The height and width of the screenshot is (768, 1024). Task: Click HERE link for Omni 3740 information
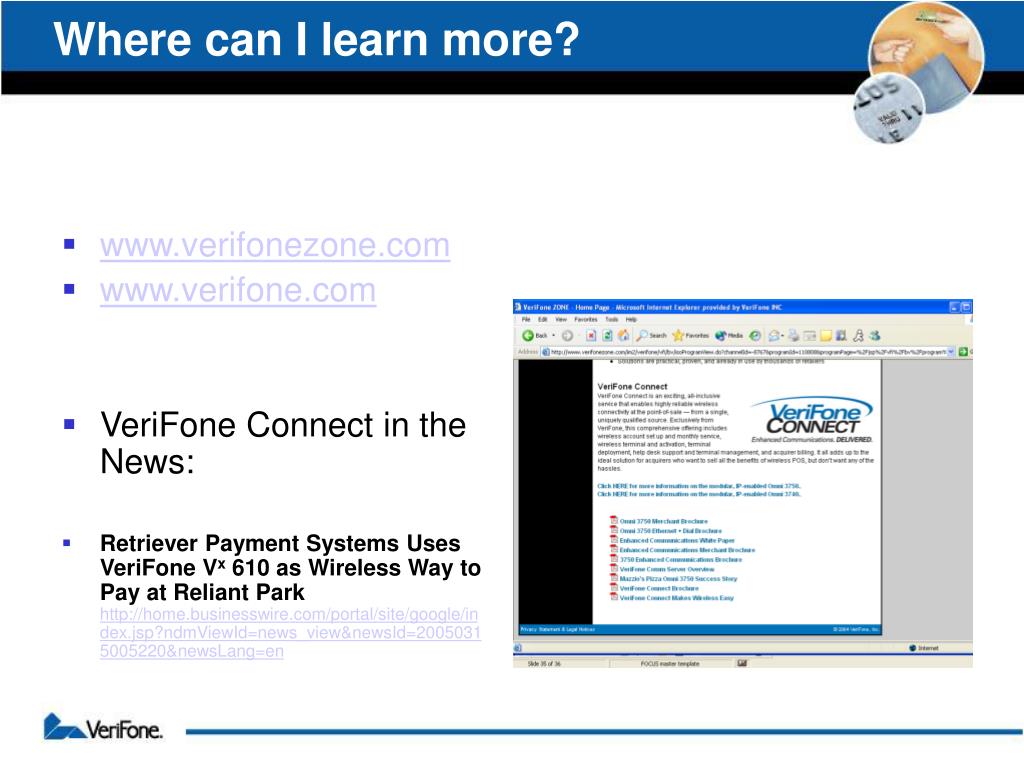tap(699, 494)
